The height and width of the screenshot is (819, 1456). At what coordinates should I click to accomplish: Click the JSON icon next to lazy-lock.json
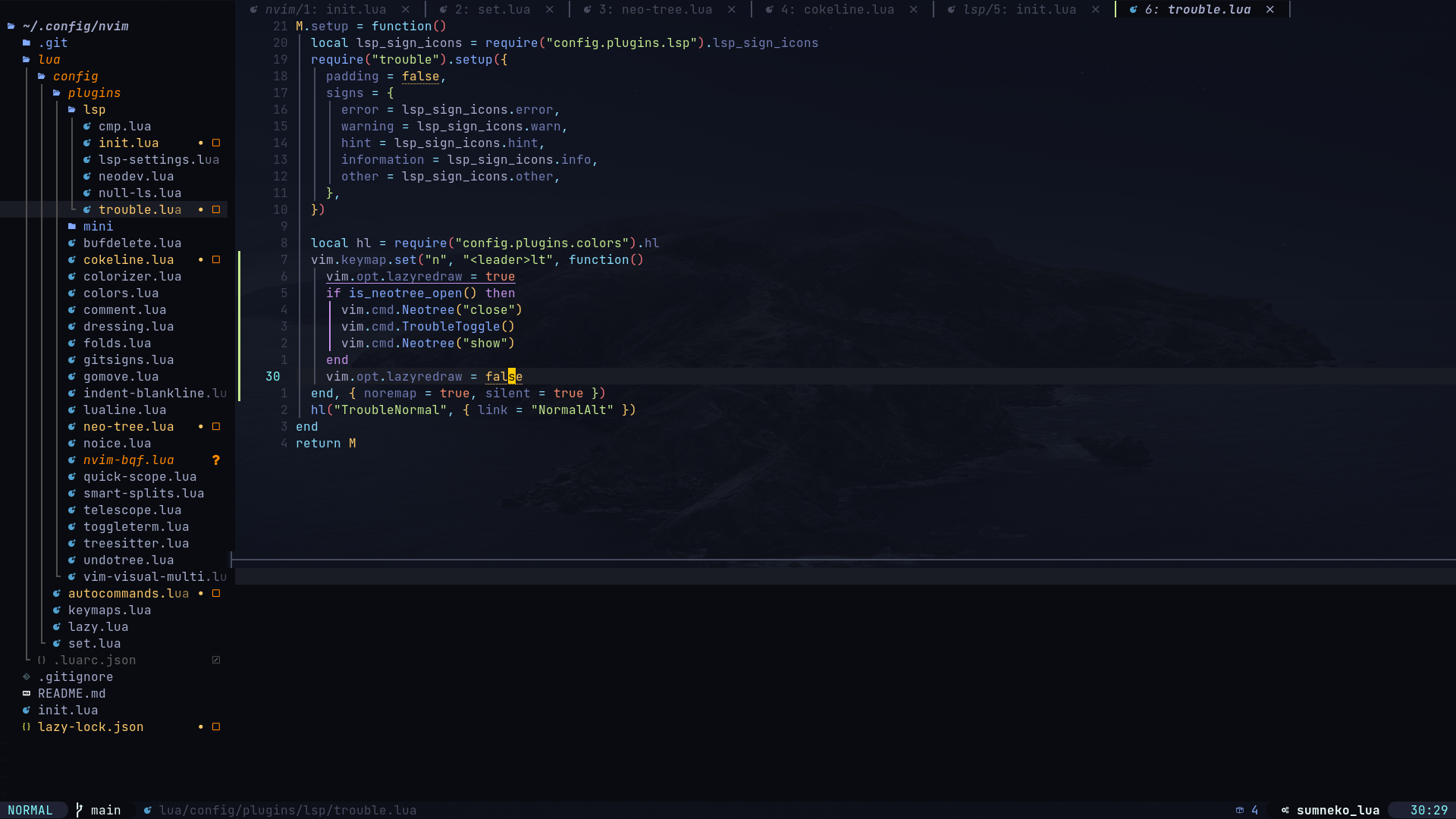26,726
